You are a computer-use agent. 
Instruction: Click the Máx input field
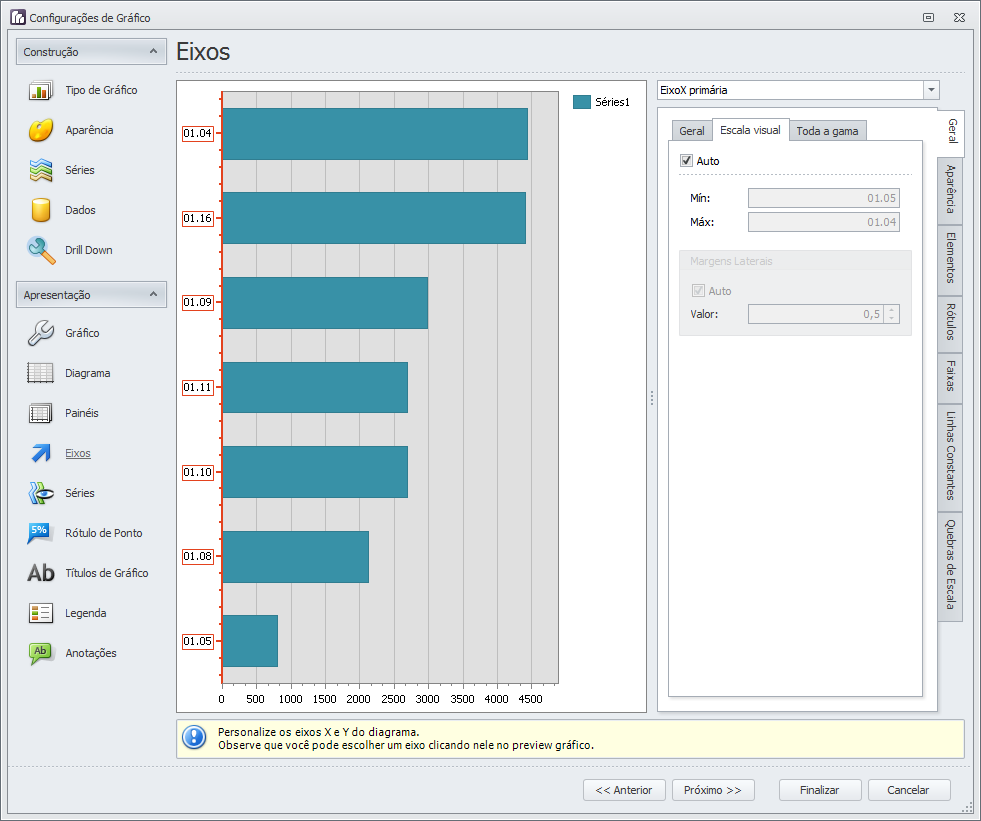pyautogui.click(x=823, y=222)
